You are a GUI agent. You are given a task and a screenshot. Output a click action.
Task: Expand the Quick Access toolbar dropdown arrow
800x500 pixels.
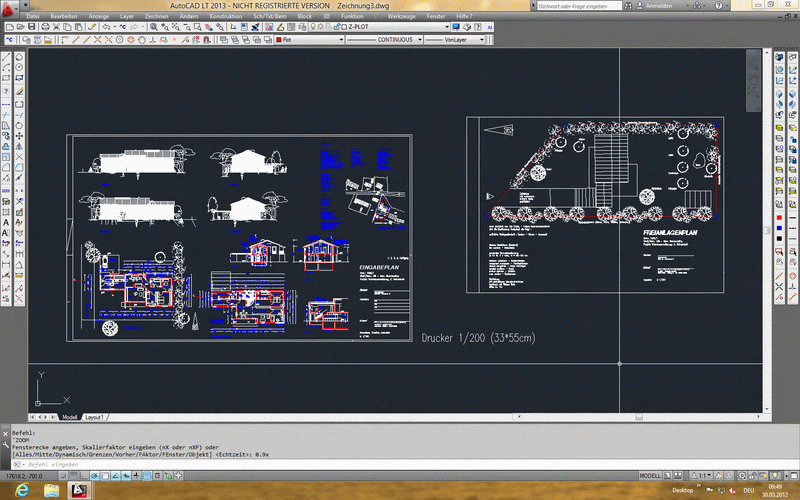point(26,6)
